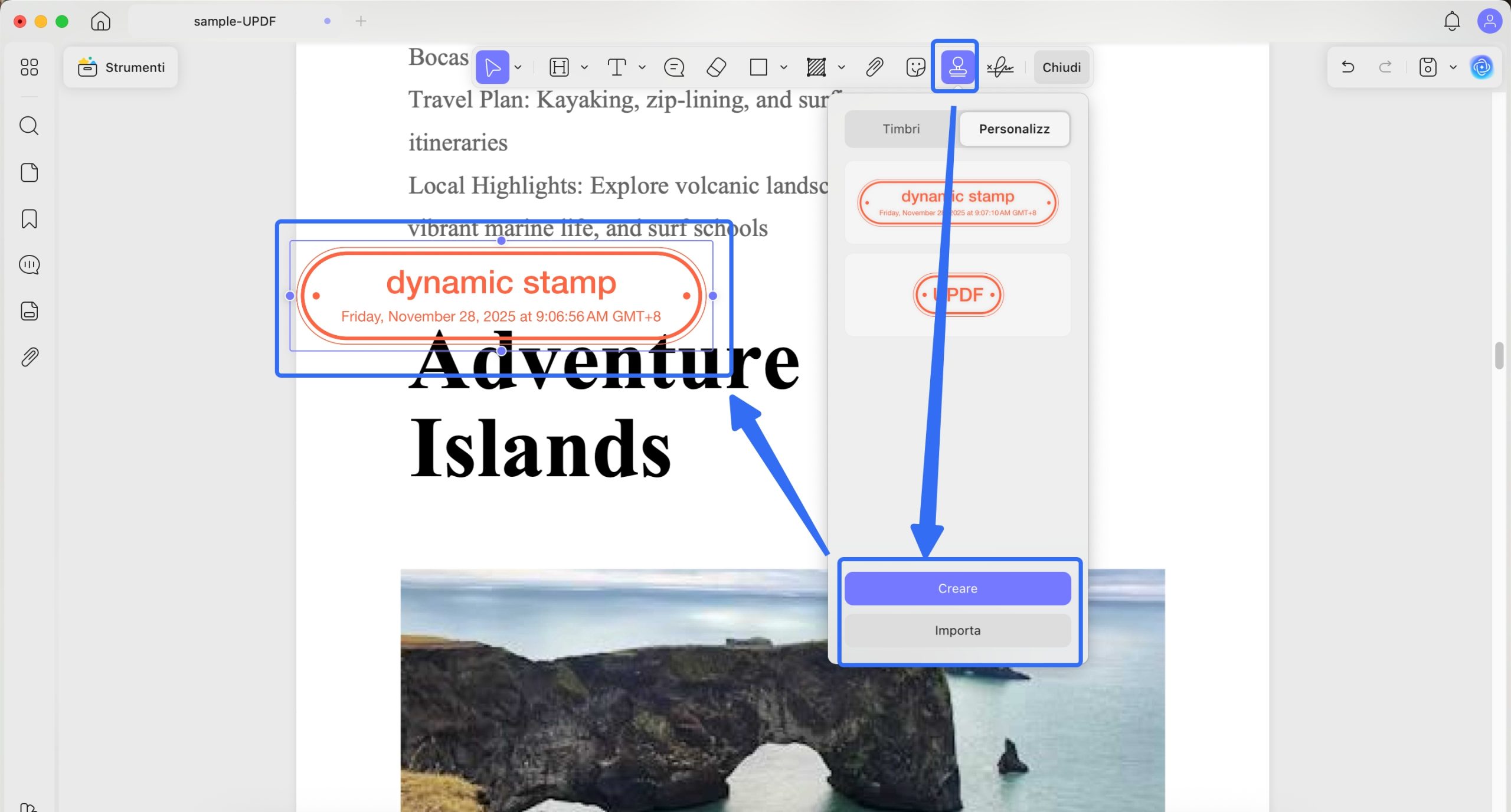This screenshot has width=1511, height=812.
Task: Switch to the Timbri tab
Action: point(901,129)
